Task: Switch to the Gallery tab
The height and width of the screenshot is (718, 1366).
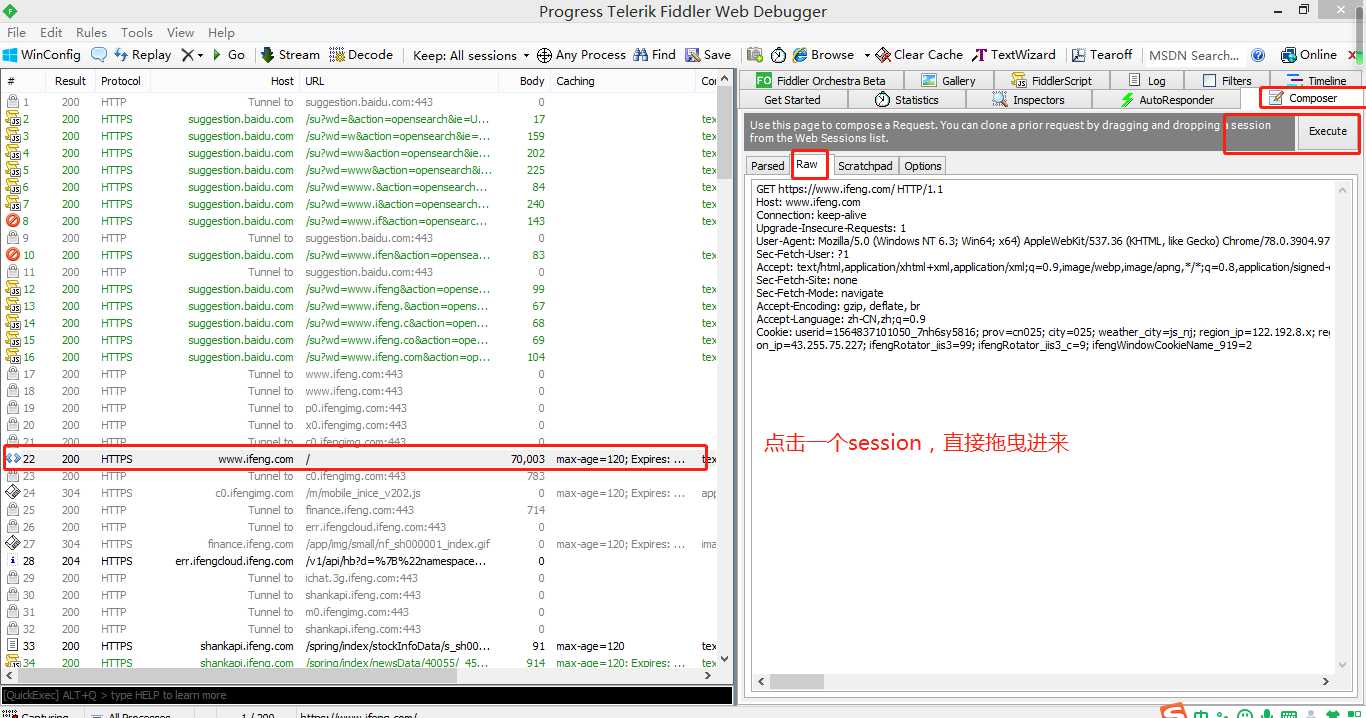Action: 947,81
